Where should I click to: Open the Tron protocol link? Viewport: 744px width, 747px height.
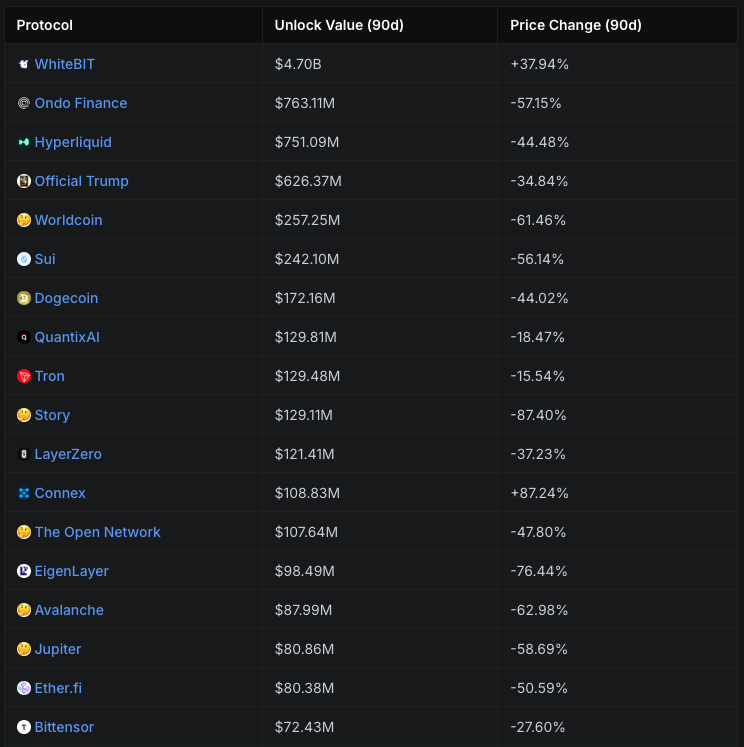coord(50,376)
